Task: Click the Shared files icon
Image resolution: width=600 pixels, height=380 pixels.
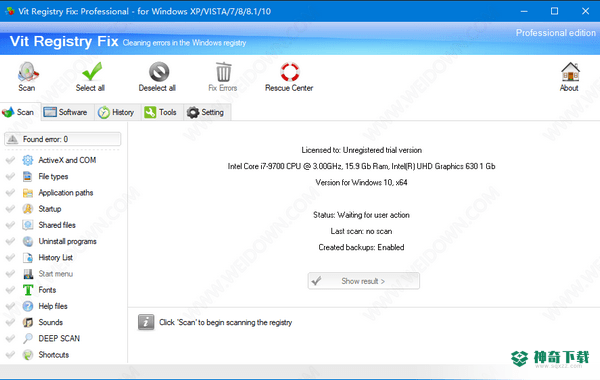Action: pos(28,225)
